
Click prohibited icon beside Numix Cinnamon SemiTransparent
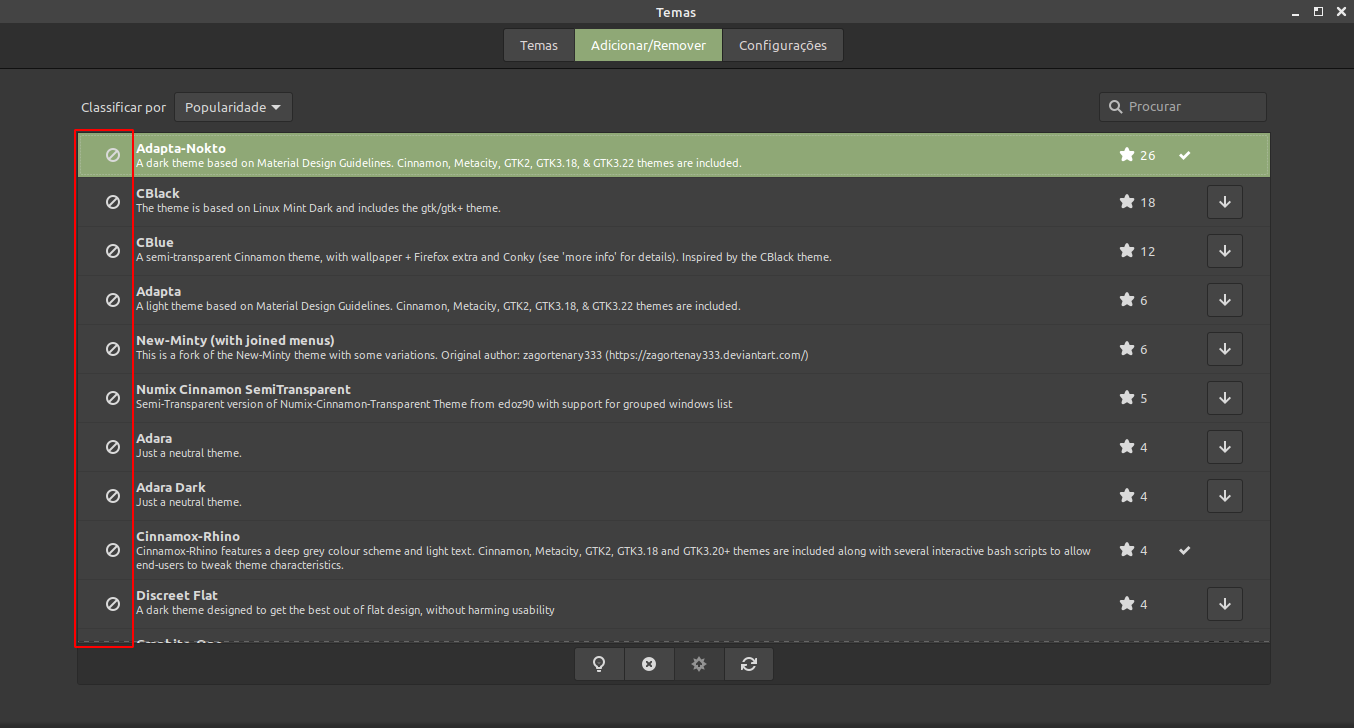click(x=113, y=398)
